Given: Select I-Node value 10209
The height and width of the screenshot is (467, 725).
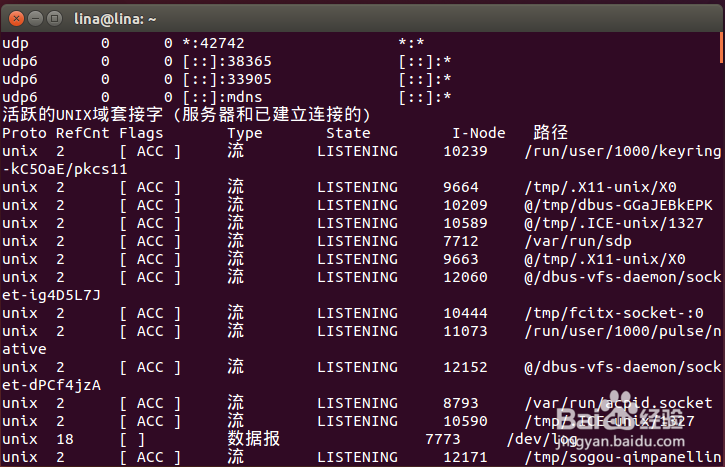Looking at the screenshot, I should click(x=465, y=205).
